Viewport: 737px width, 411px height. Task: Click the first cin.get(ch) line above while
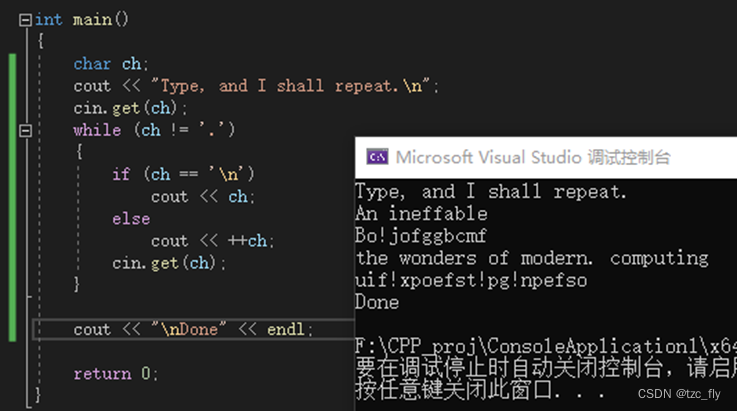click(x=130, y=108)
